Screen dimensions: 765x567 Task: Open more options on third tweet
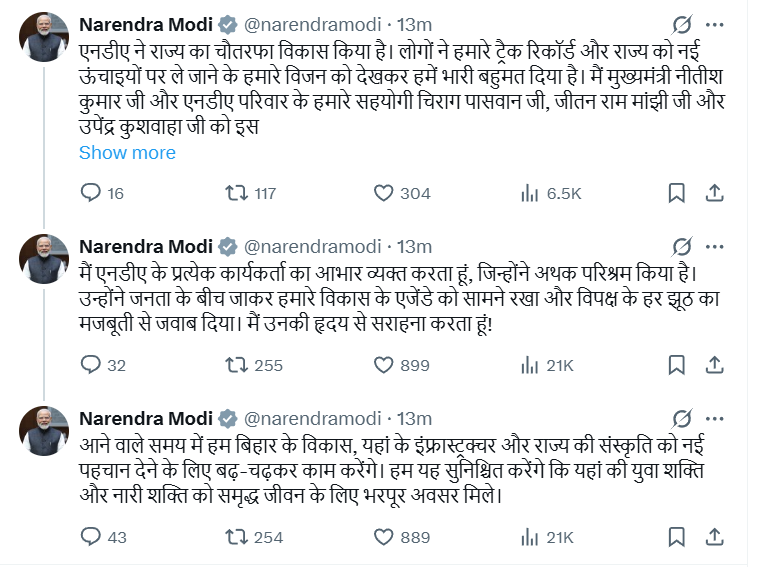[715, 418]
